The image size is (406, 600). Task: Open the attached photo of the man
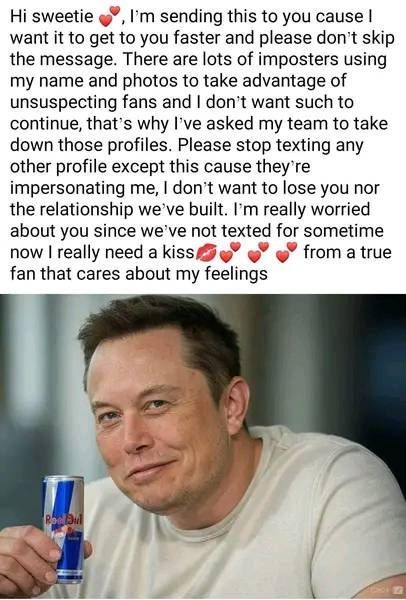[203, 447]
